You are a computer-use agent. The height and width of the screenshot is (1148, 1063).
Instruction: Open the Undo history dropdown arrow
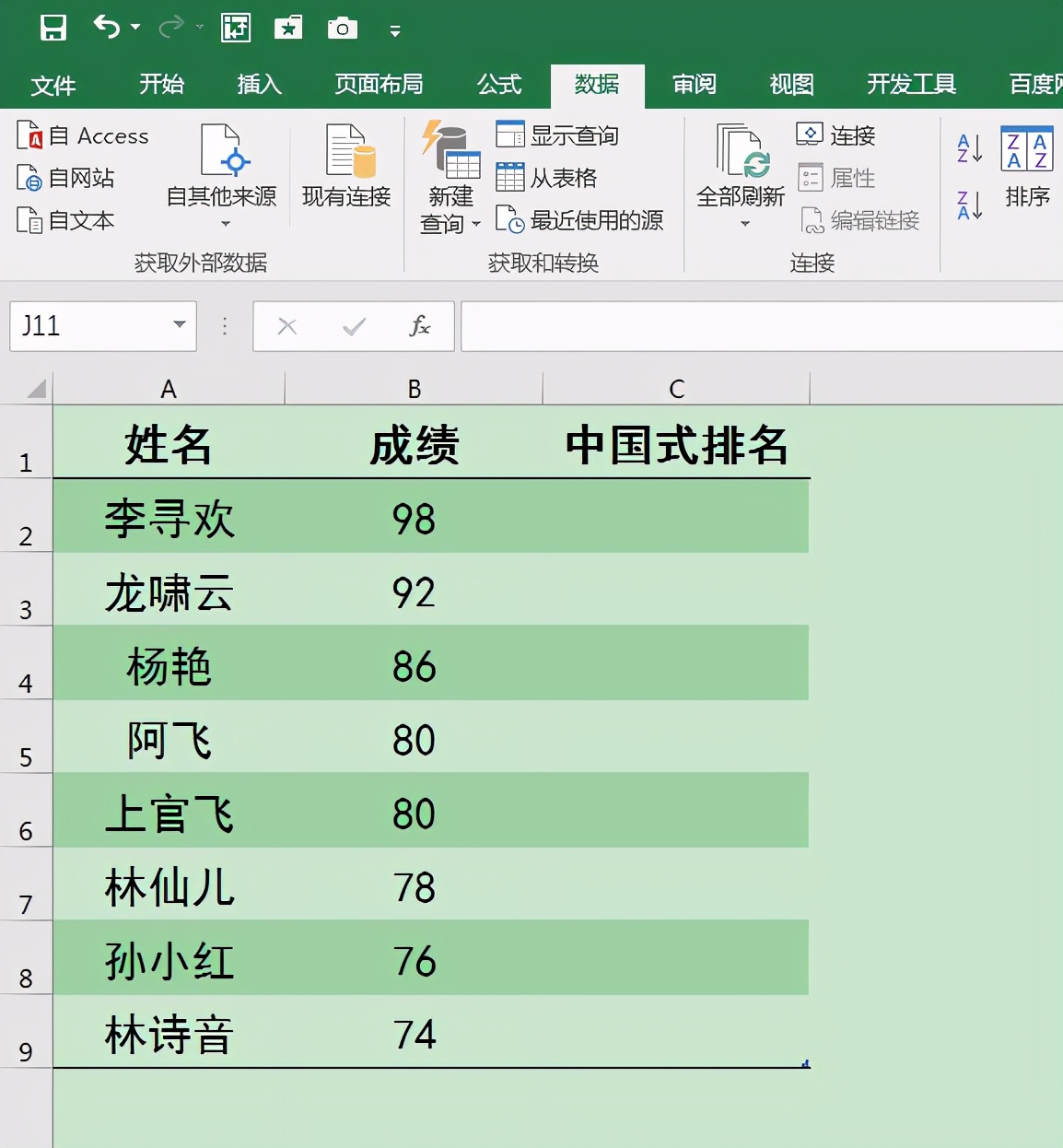[x=135, y=28]
